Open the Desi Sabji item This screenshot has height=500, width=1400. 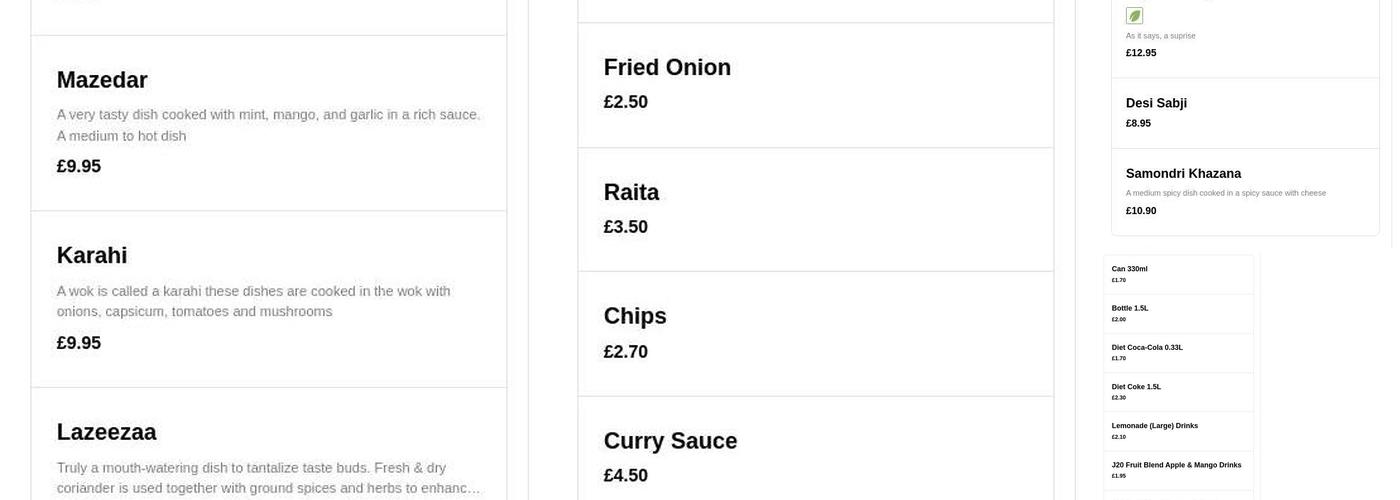click(x=1156, y=103)
